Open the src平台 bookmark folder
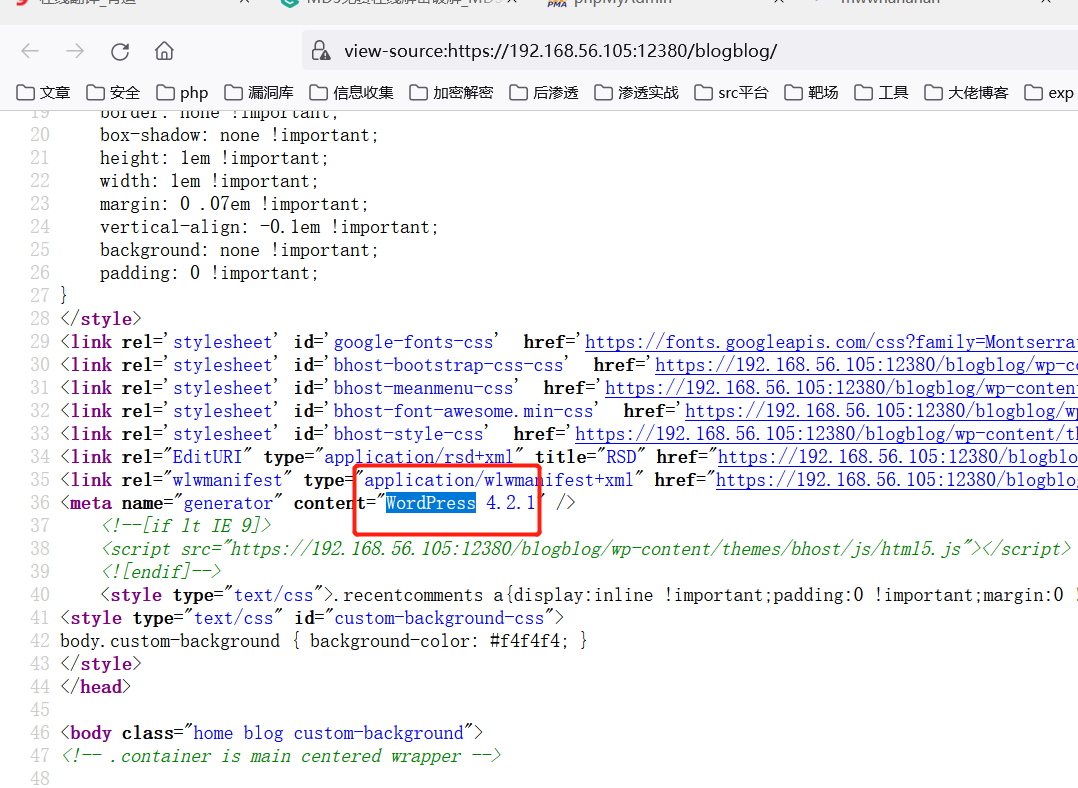 pyautogui.click(x=732, y=92)
